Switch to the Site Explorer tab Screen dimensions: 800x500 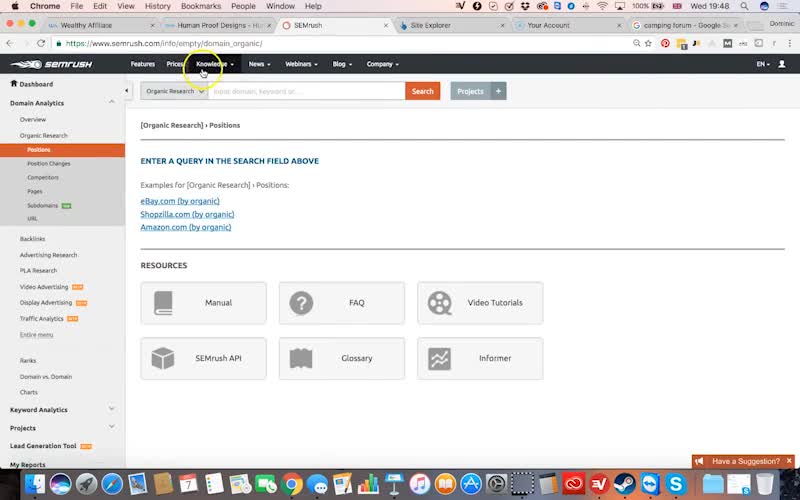pyautogui.click(x=451, y=25)
